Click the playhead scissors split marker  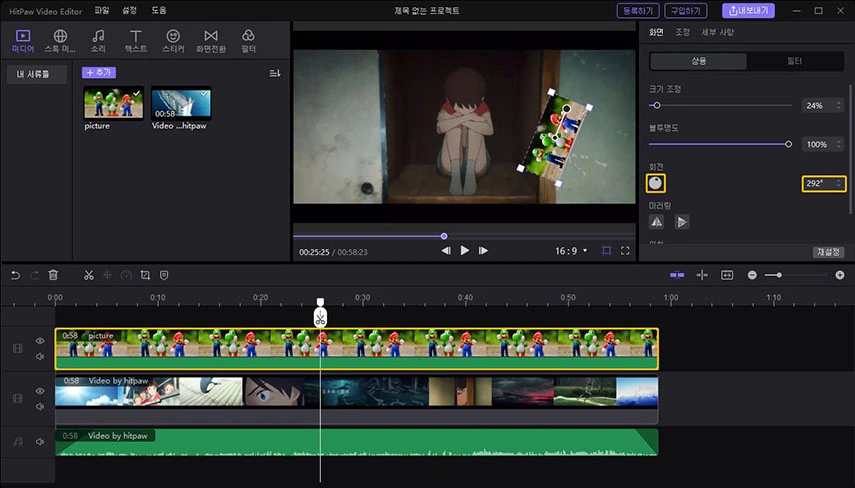320,318
